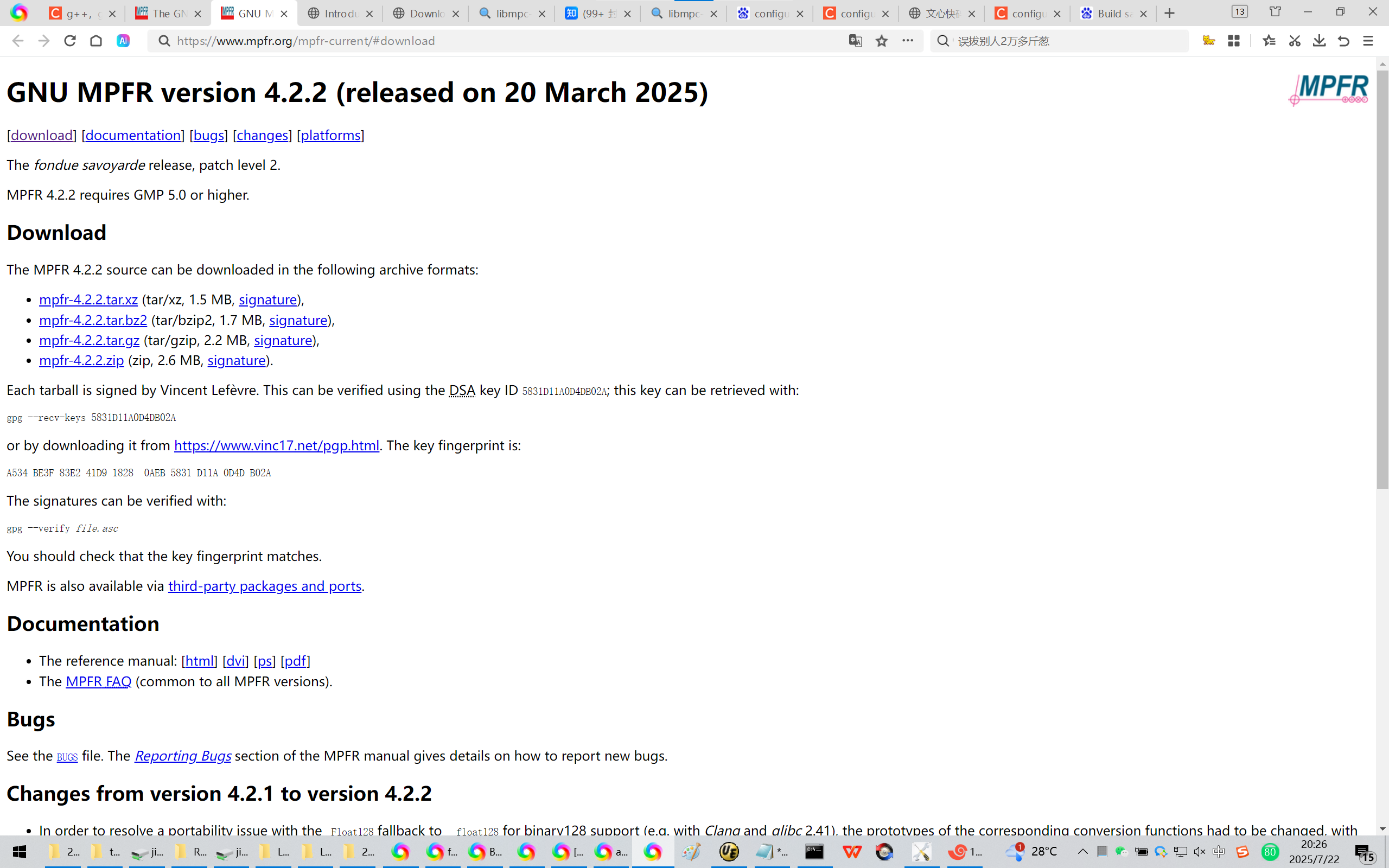1389x868 pixels.
Task: Open the skin shirt icon
Action: pos(1275,12)
